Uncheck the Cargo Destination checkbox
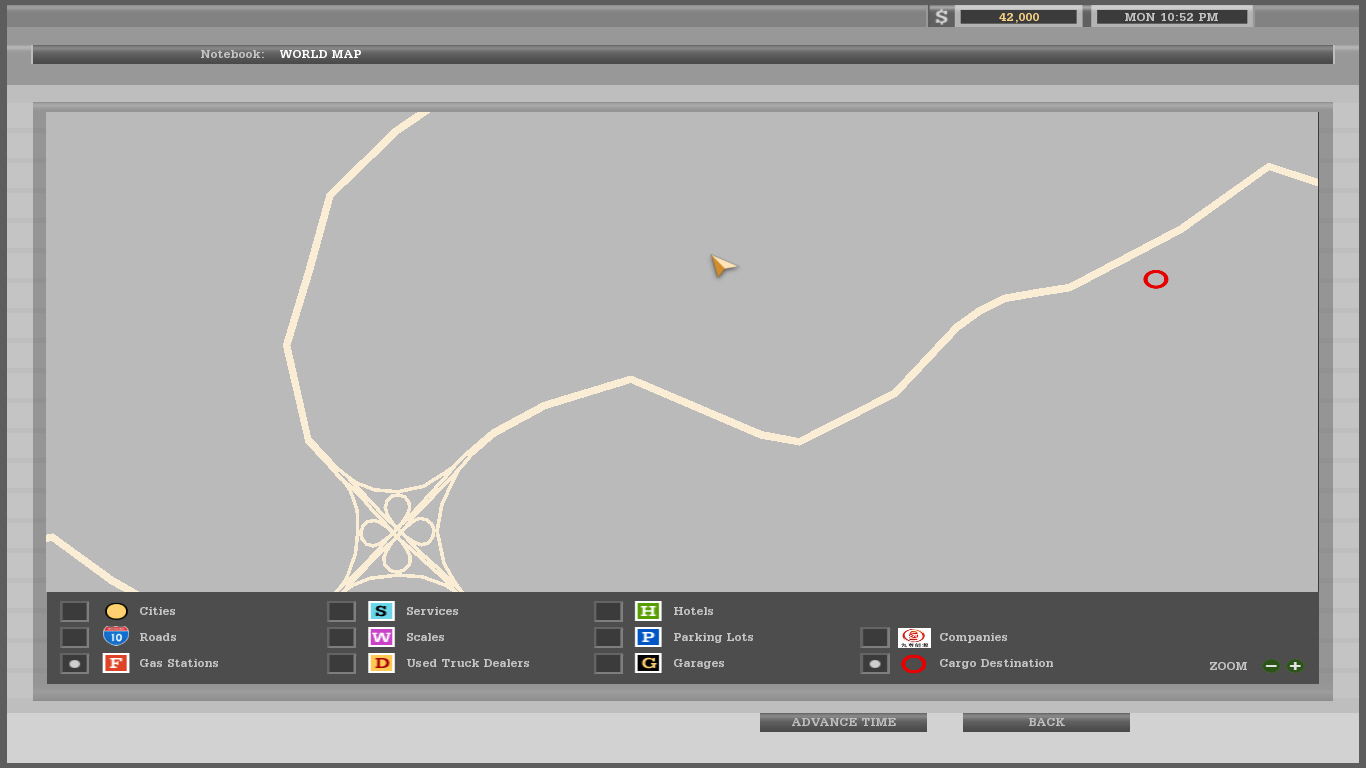 click(x=875, y=663)
